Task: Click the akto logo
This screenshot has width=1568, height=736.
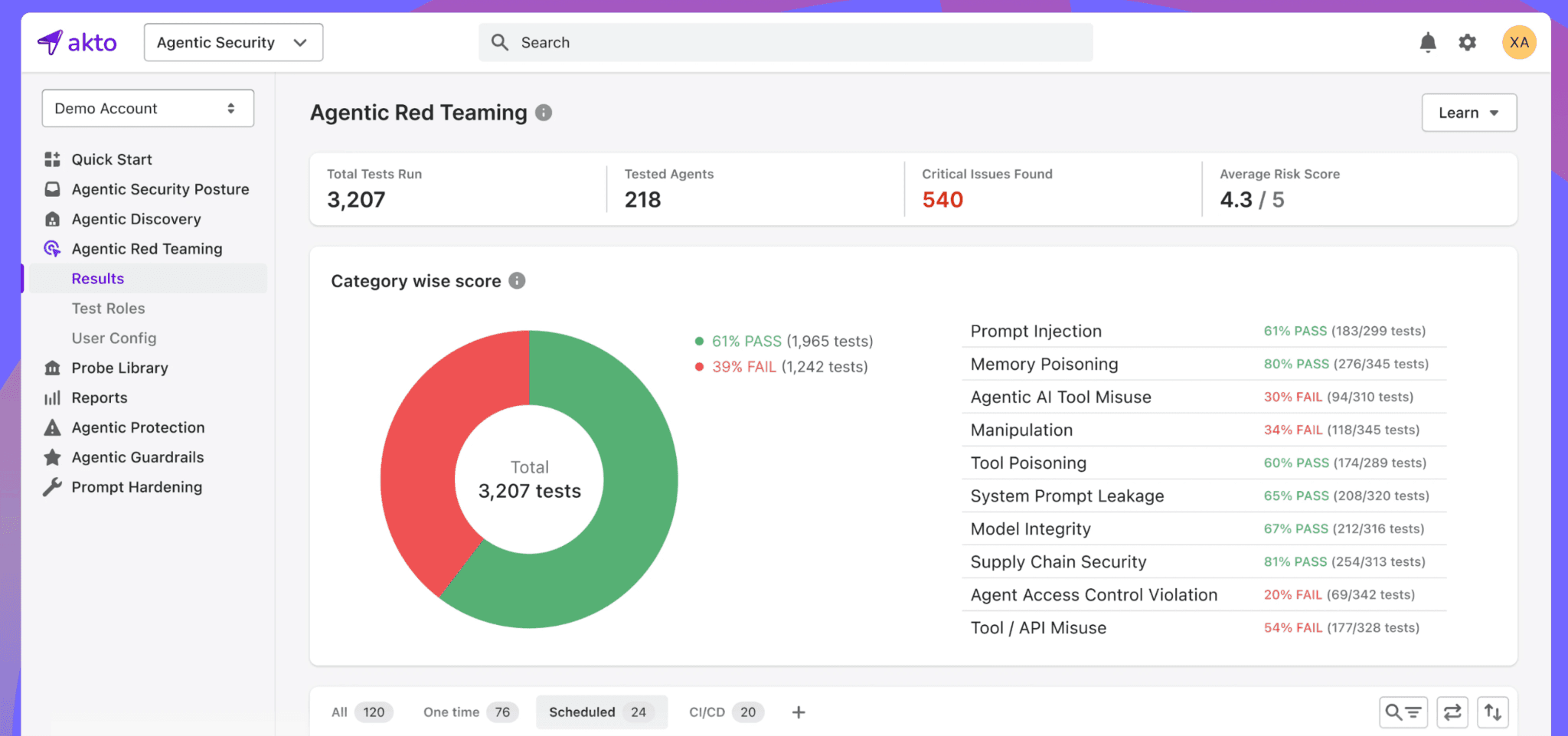Action: (77, 42)
